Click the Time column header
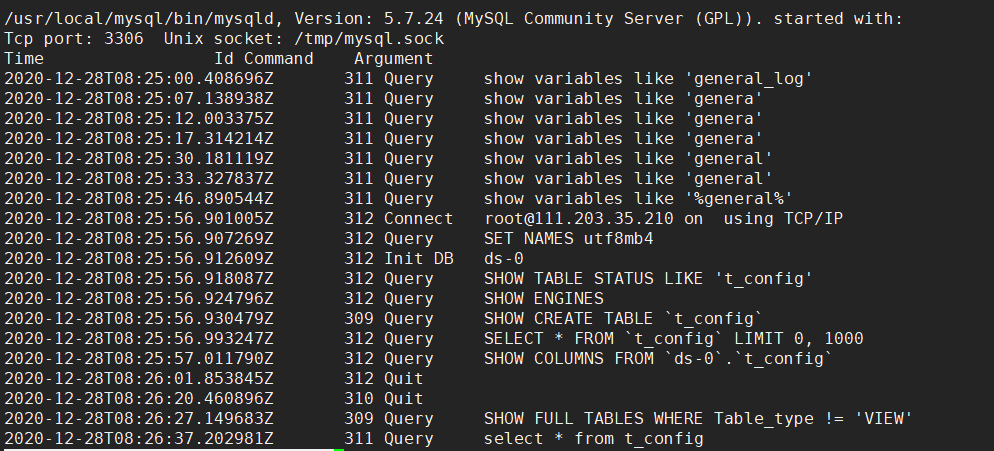This screenshot has height=451, width=994. pyautogui.click(x=24, y=58)
